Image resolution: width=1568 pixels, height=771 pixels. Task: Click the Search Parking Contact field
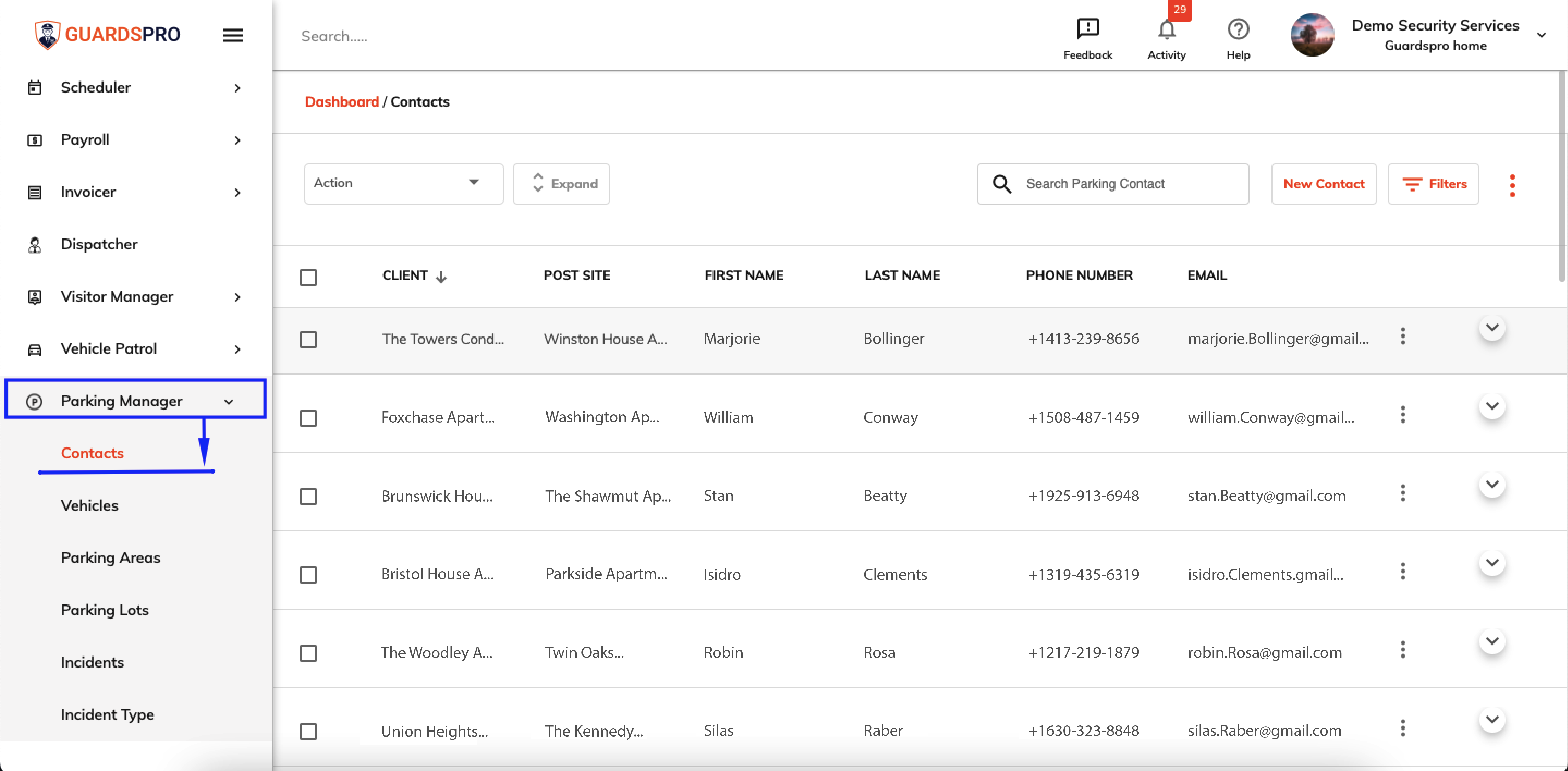(x=1113, y=184)
